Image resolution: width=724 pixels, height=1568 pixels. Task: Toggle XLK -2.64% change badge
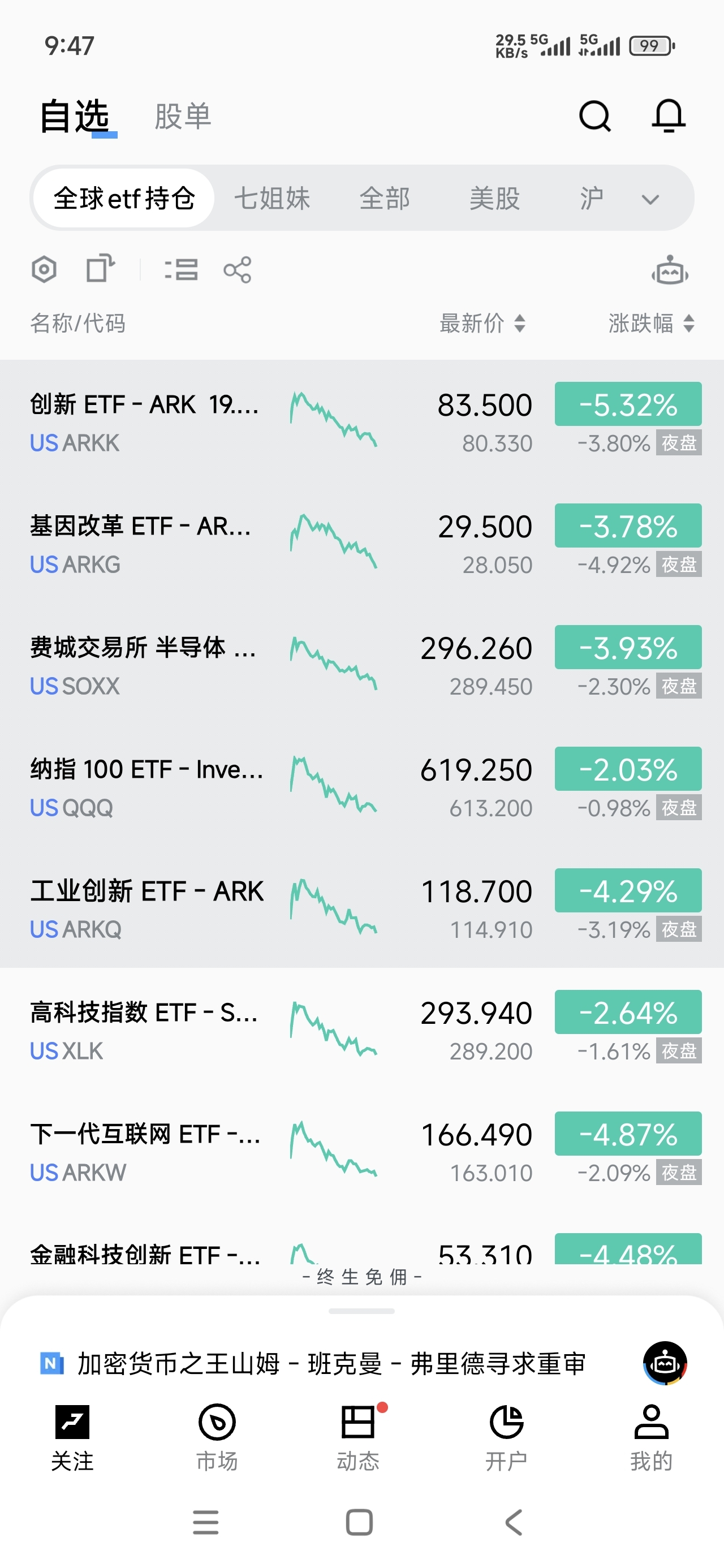[628, 1013]
